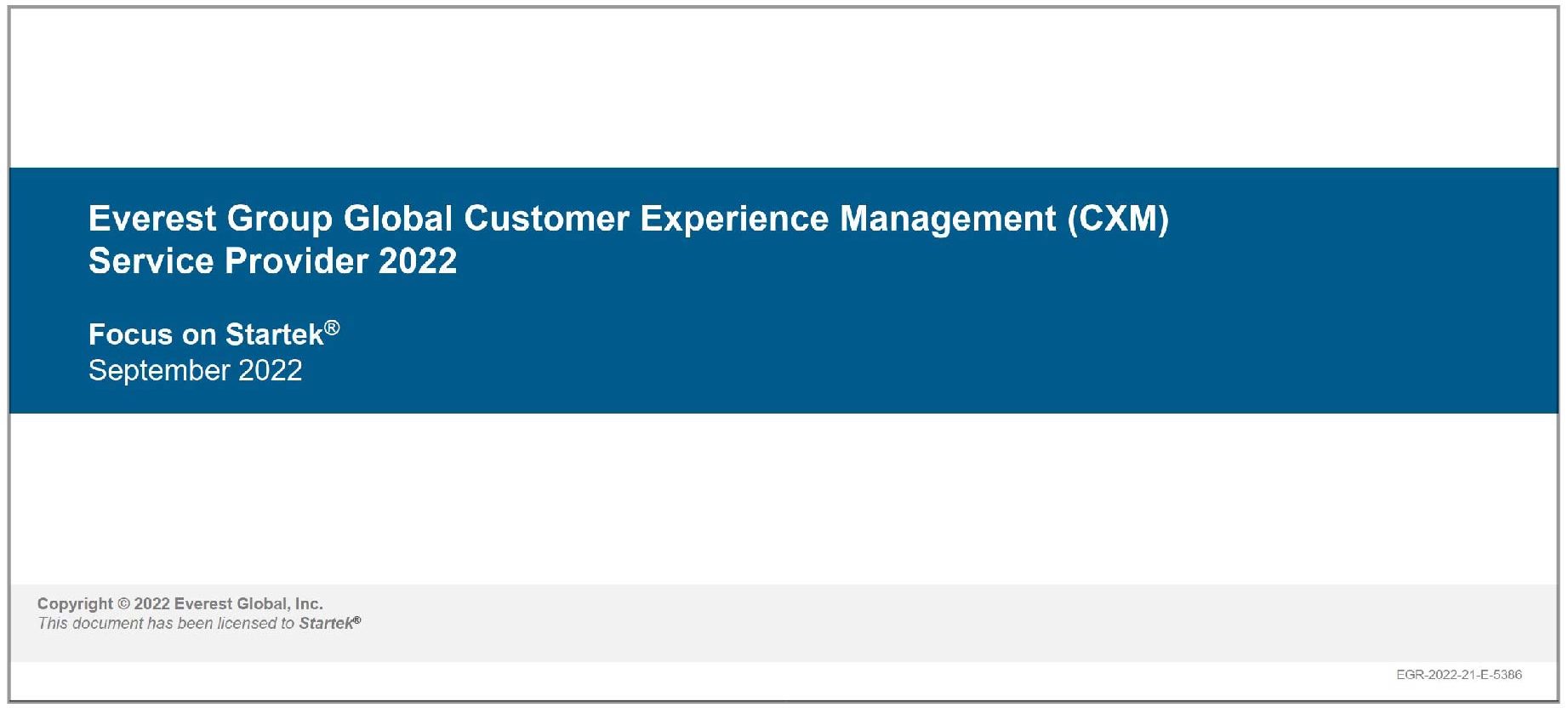Click the registered symbol after "Focus on Startek"
The image size is (1568, 708).
(x=332, y=328)
